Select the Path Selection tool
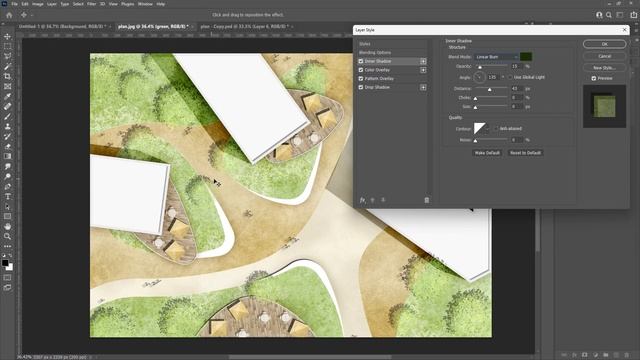Image resolution: width=640 pixels, height=360 pixels. (x=7, y=207)
